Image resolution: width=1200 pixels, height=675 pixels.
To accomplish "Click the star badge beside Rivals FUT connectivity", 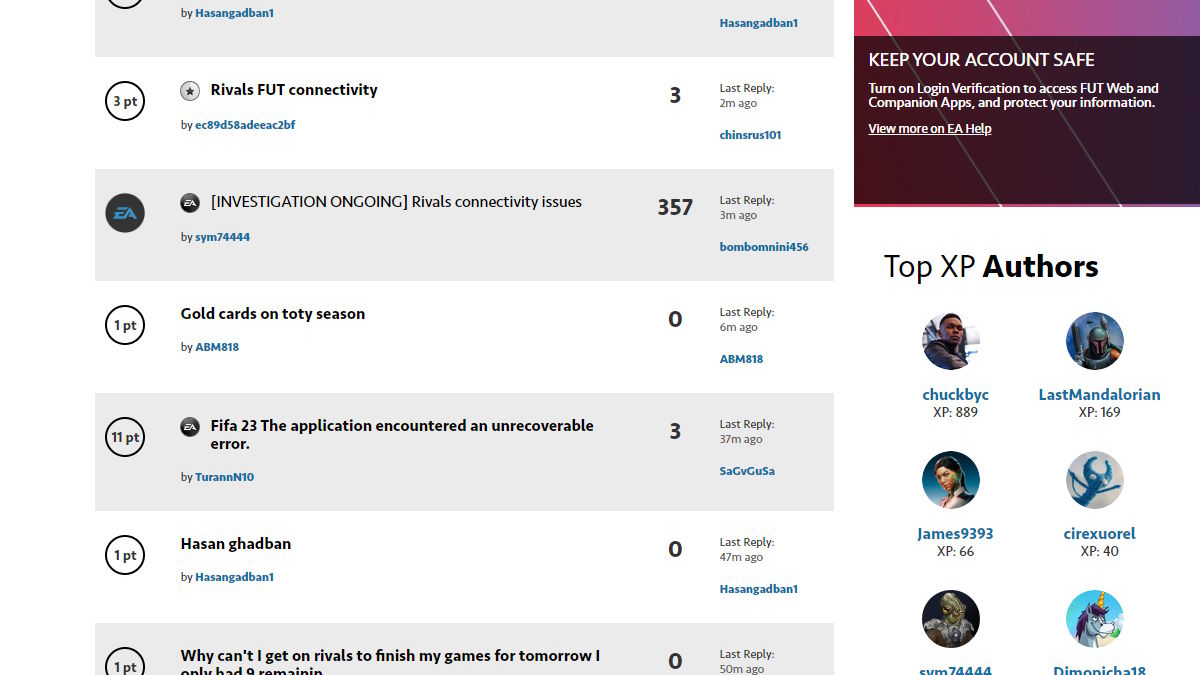I will coord(190,91).
